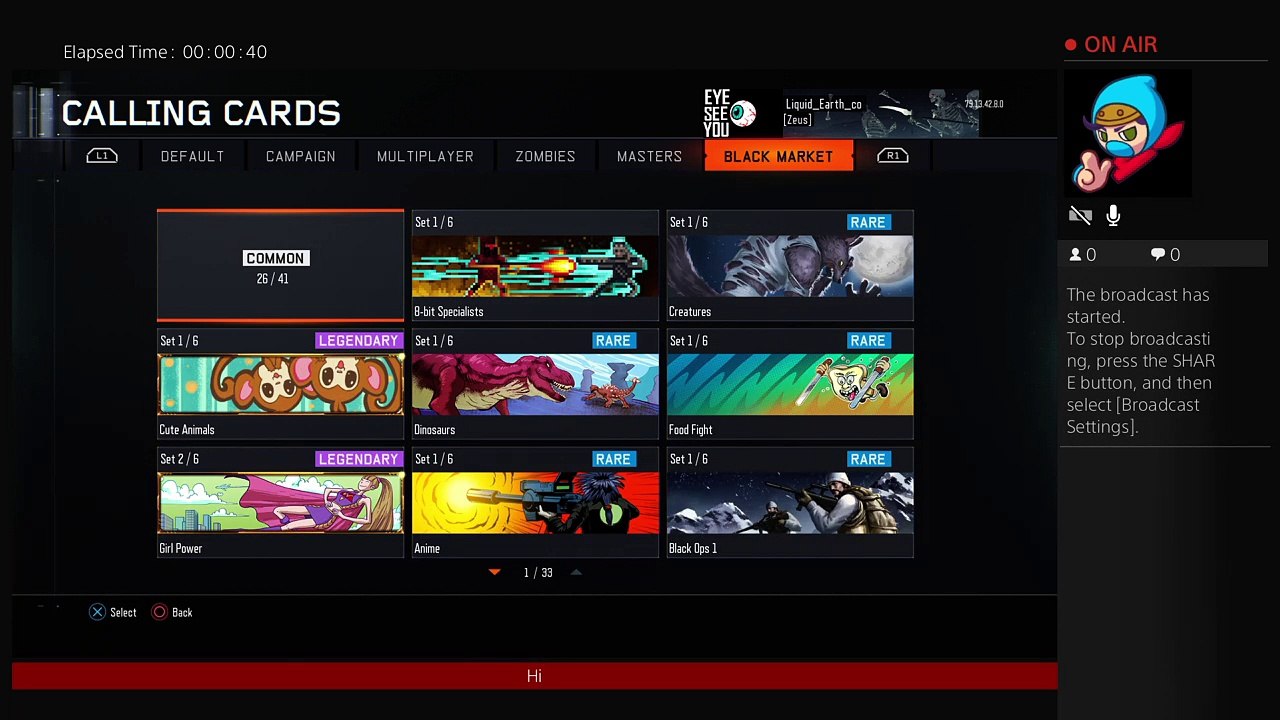Click the red Hi comment bar
This screenshot has width=1280, height=720.
tap(534, 676)
